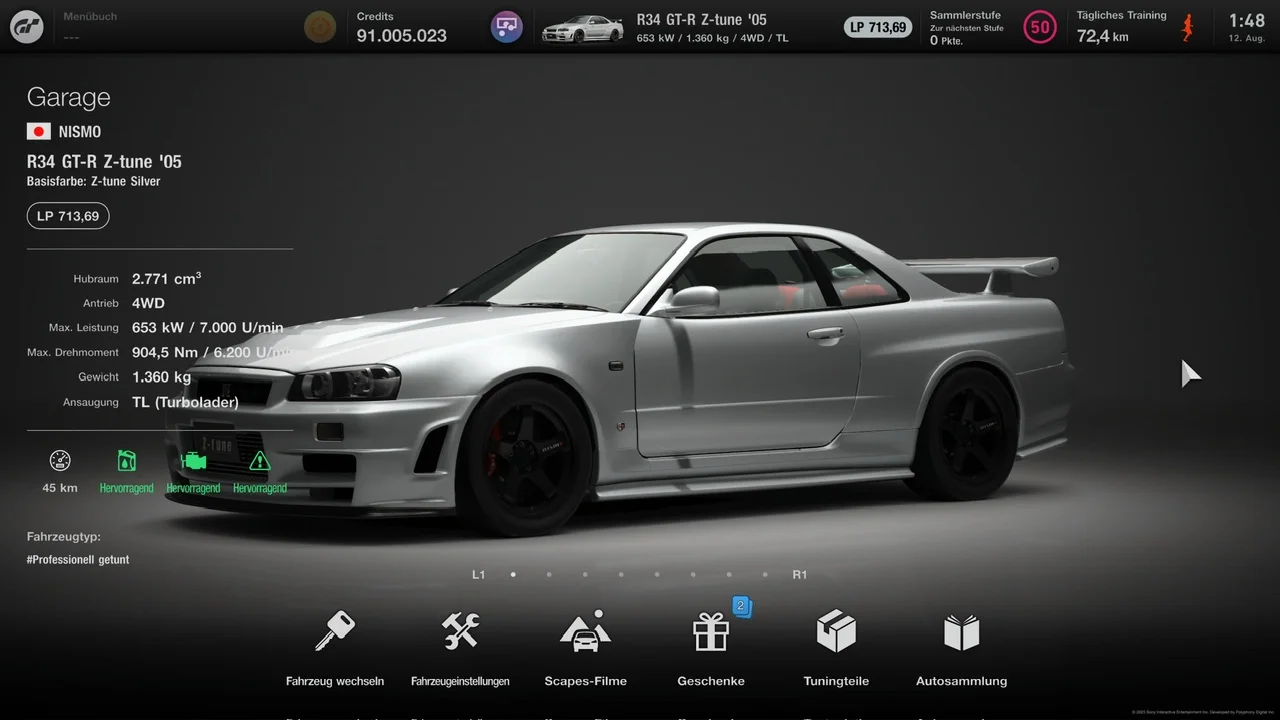The width and height of the screenshot is (1280, 720).
Task: Open the Gran Turismo logo menu
Action: (x=27, y=27)
